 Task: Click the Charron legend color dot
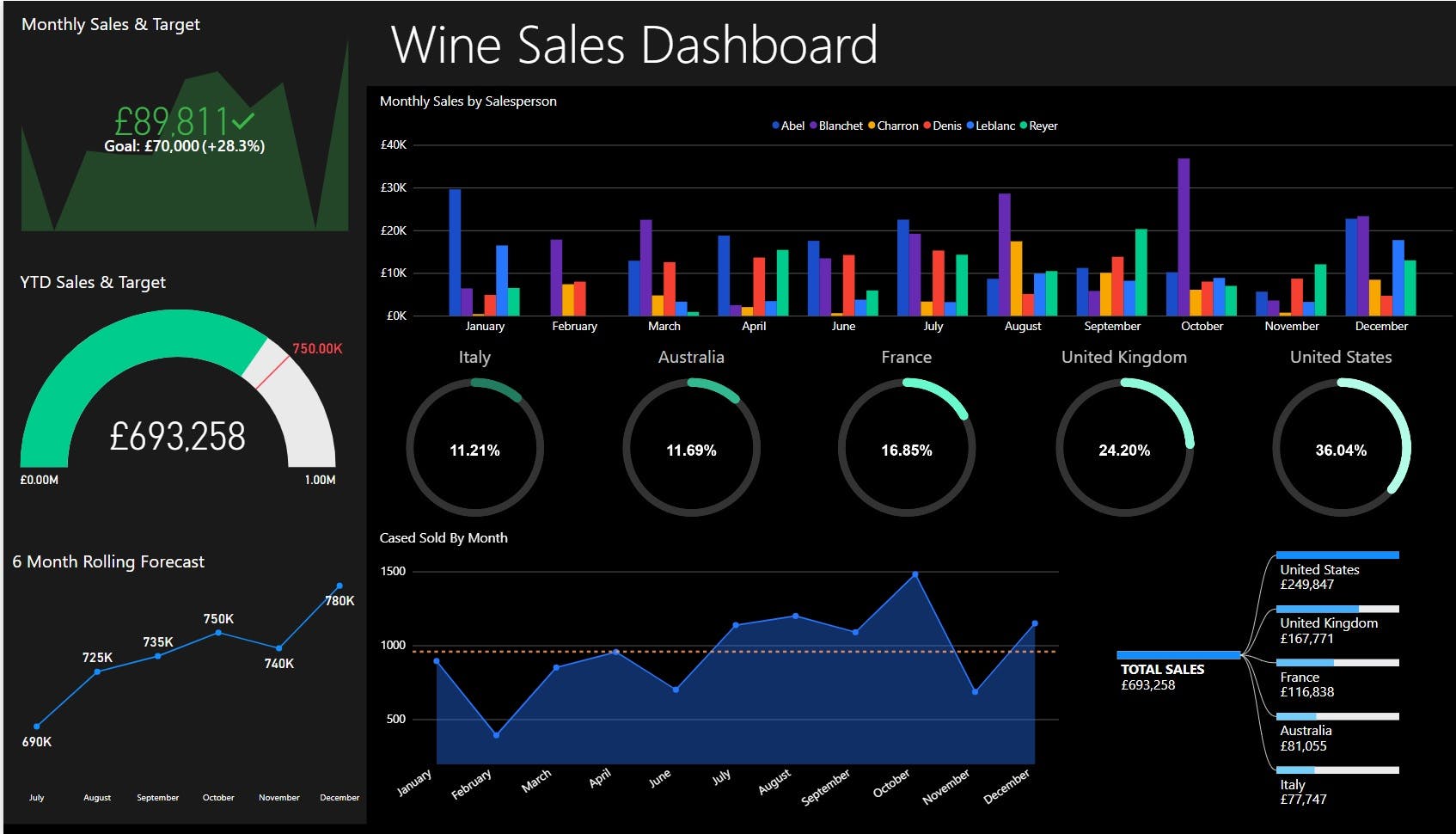click(x=872, y=126)
